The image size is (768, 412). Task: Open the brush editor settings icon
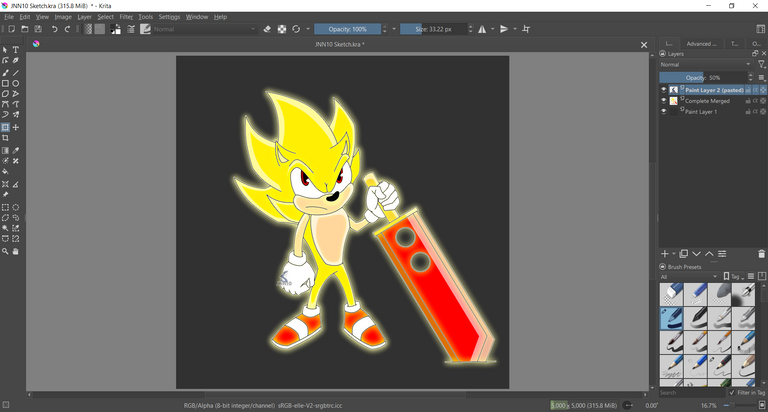131,29
